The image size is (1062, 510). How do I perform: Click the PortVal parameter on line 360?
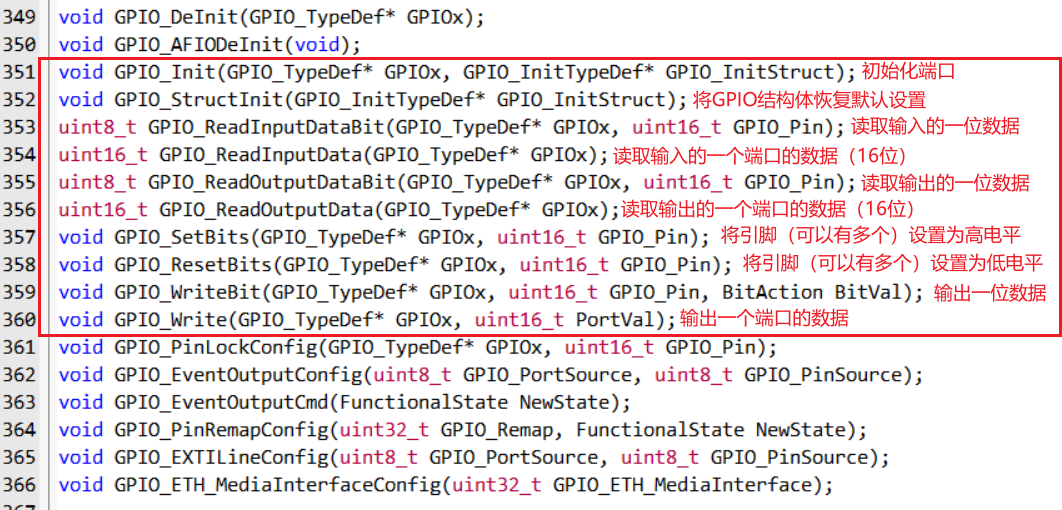(616, 320)
